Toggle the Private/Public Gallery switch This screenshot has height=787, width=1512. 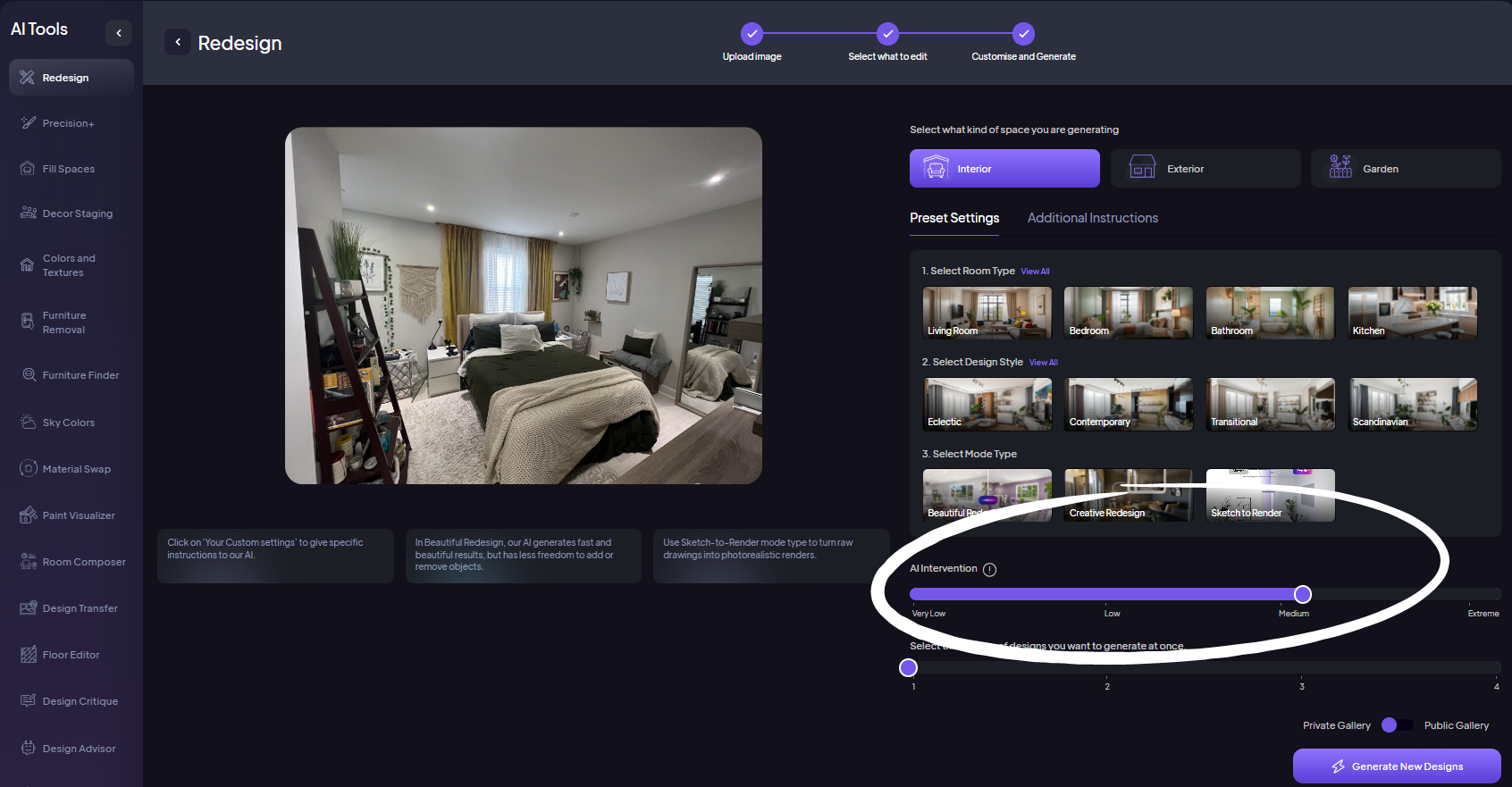coord(1397,725)
